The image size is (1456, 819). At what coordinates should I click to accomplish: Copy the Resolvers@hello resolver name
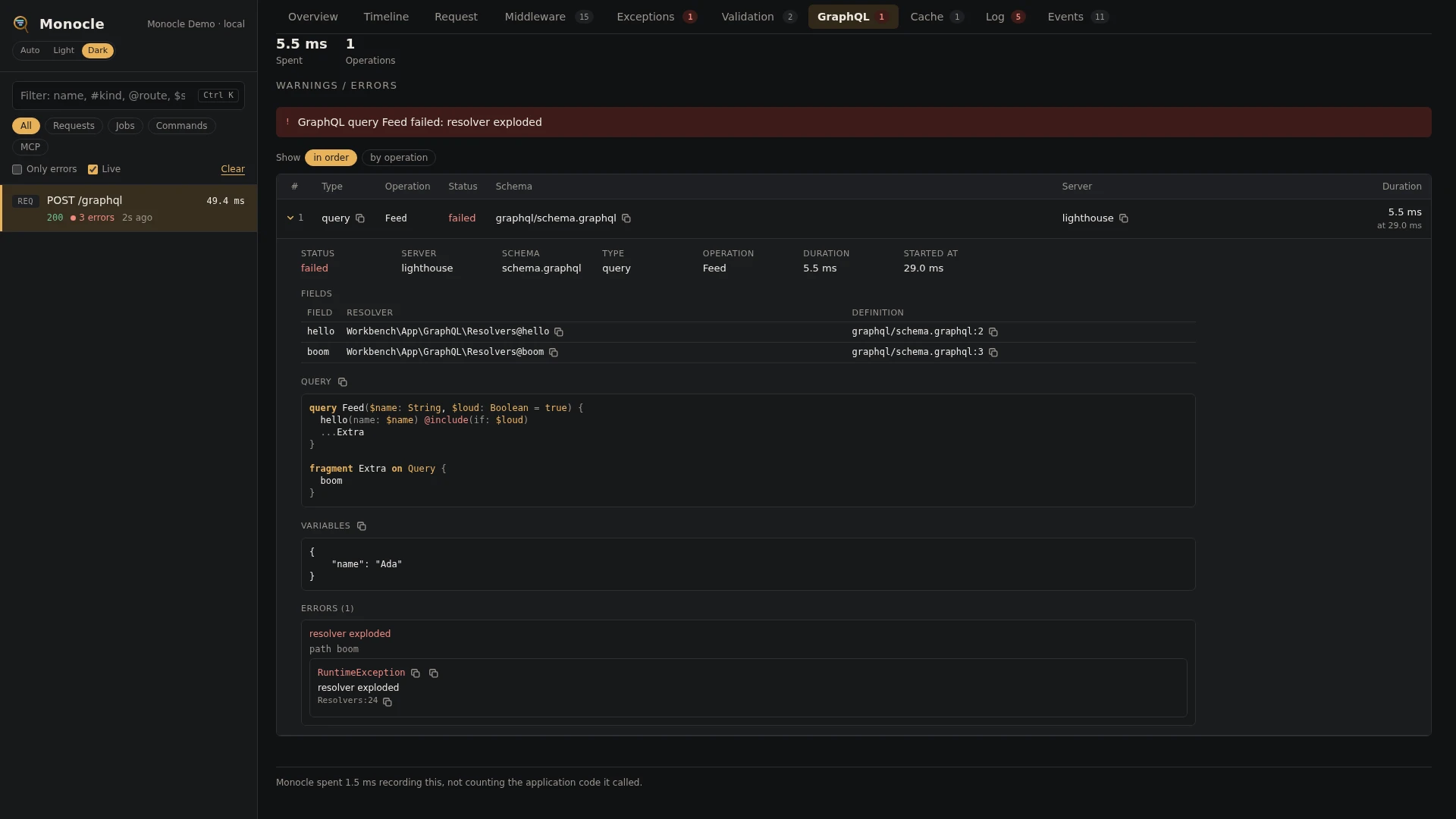(559, 332)
